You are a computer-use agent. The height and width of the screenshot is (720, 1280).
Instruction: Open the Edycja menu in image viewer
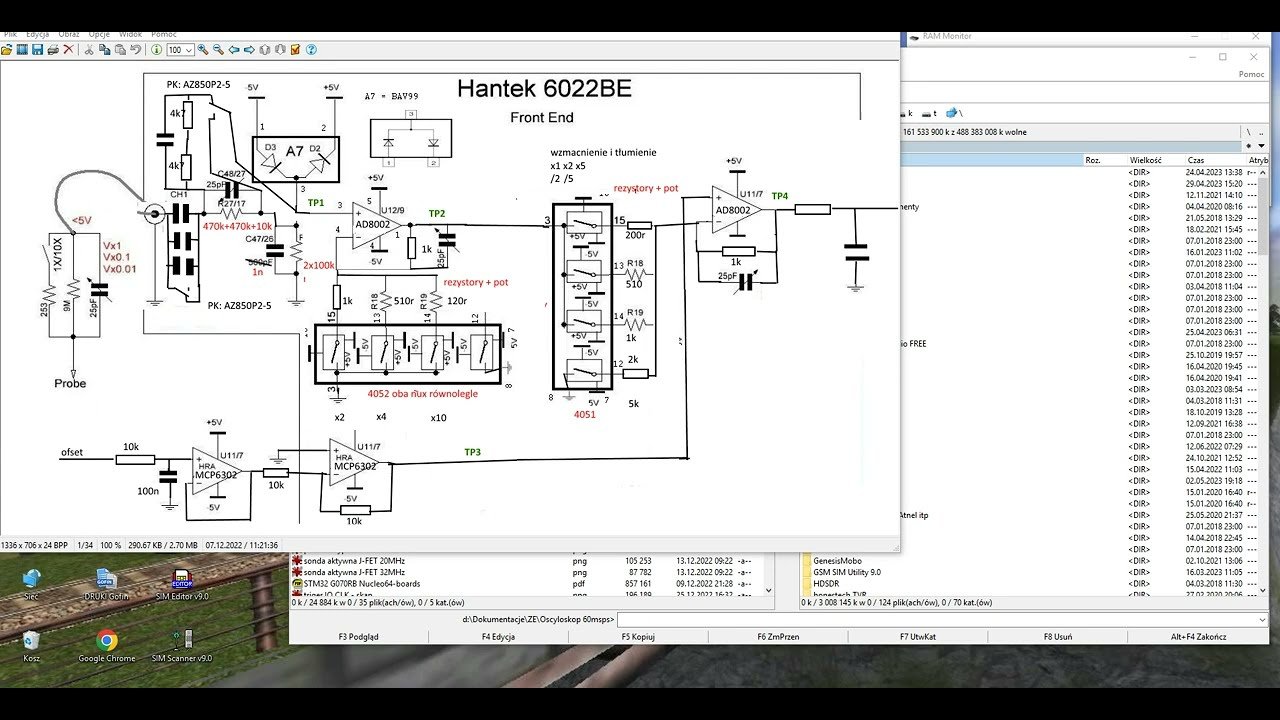(38, 34)
